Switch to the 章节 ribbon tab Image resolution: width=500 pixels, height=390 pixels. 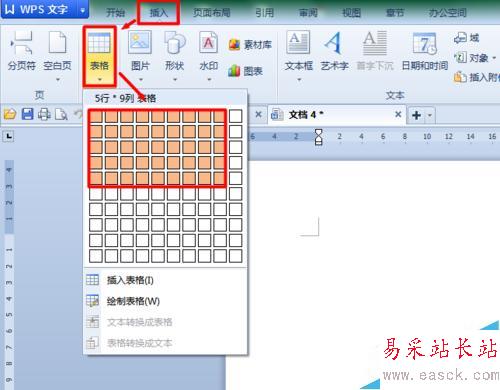[395, 13]
